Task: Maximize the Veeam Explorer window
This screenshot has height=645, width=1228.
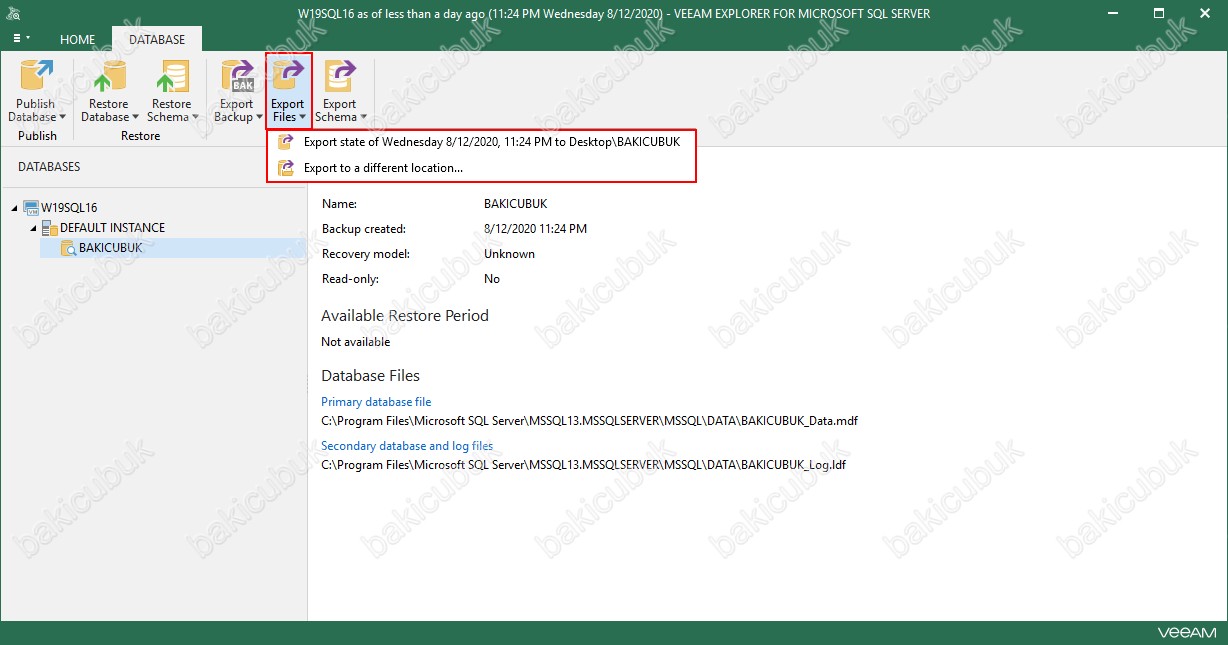Action: pyautogui.click(x=1158, y=14)
